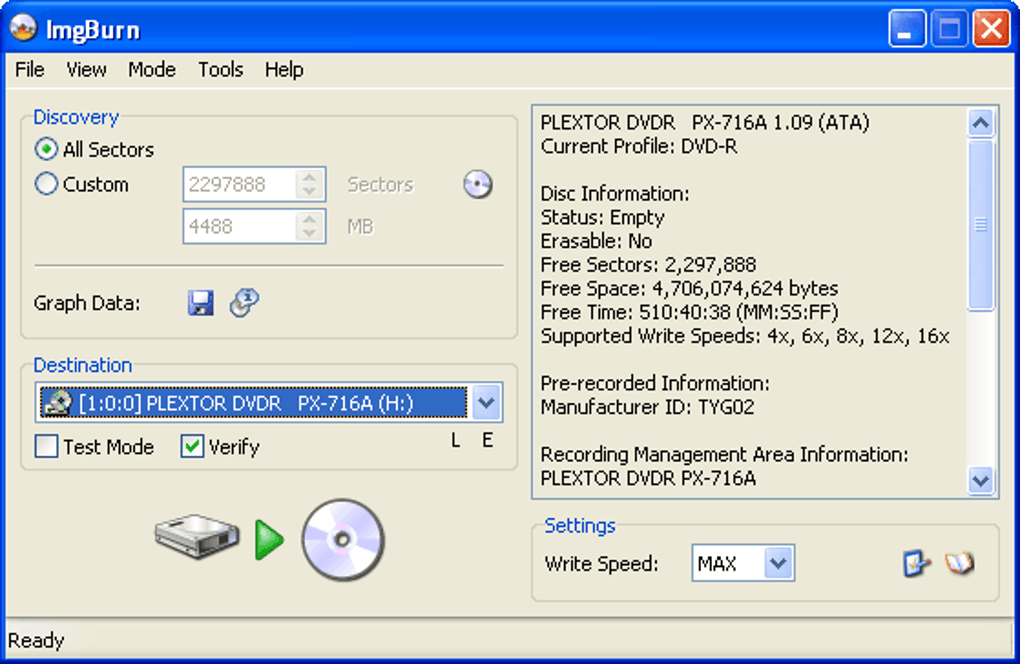The image size is (1020, 664).
Task: Click the 'Free Time: 510:40:38' line
Action: [x=689, y=312]
